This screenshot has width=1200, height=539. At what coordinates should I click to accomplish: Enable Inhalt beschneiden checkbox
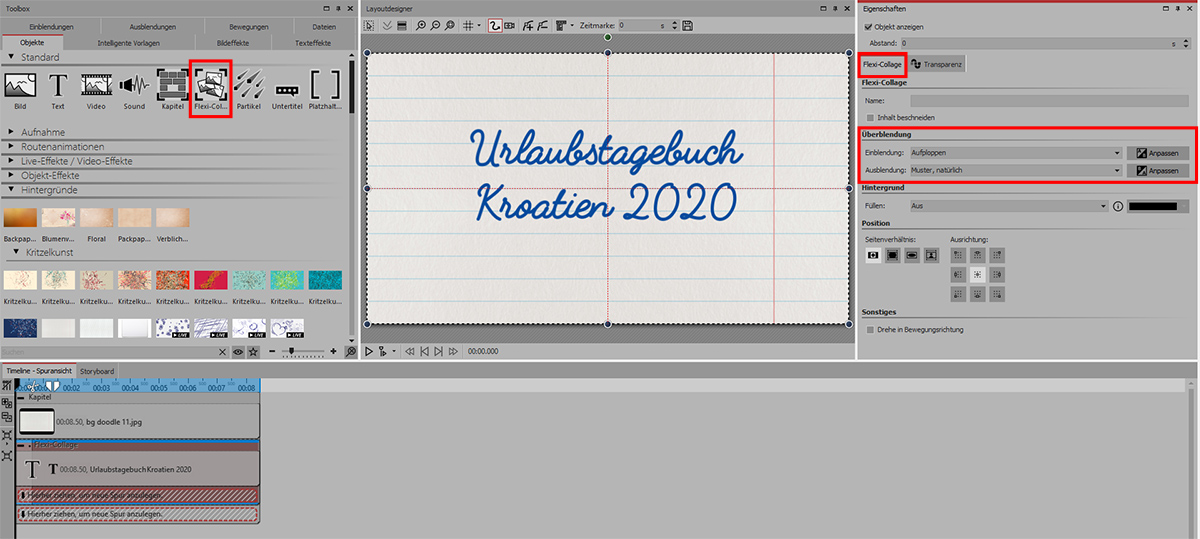[x=870, y=117]
